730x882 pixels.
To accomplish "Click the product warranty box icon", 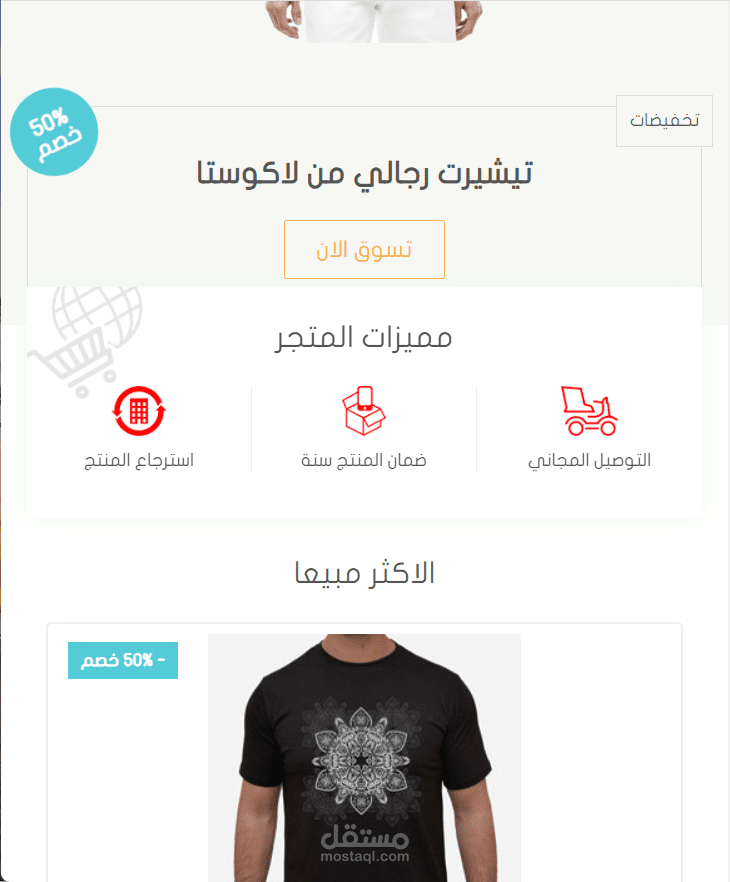I will 364,411.
